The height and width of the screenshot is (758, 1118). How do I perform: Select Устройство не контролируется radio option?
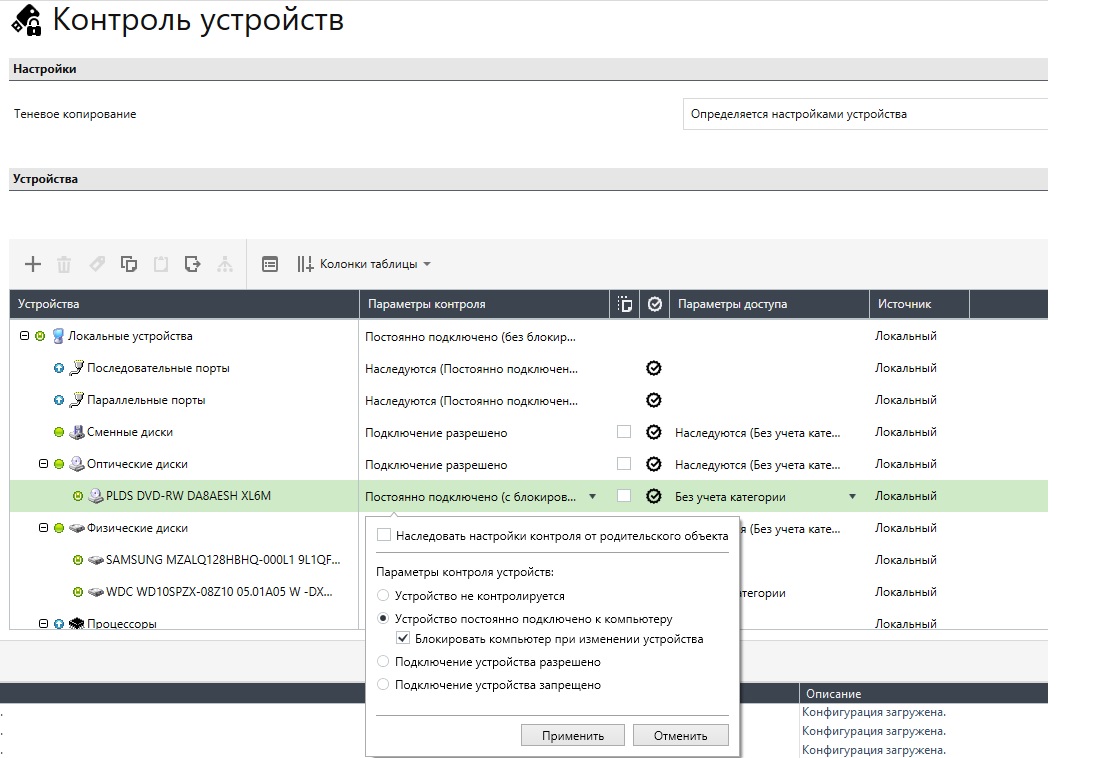point(384,595)
